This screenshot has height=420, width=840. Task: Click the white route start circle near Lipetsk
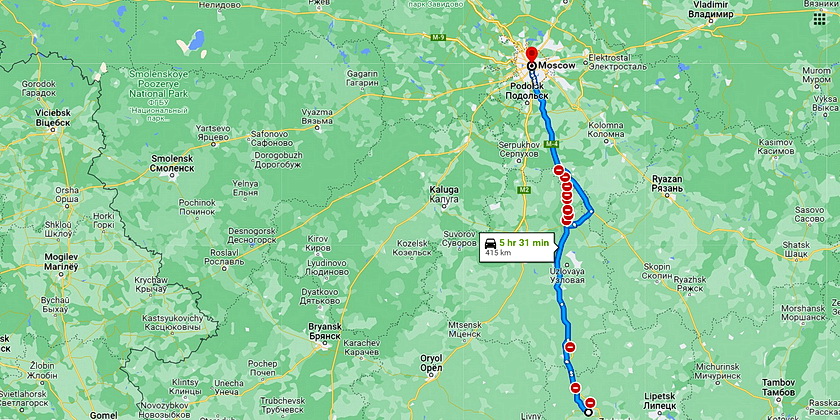click(588, 412)
